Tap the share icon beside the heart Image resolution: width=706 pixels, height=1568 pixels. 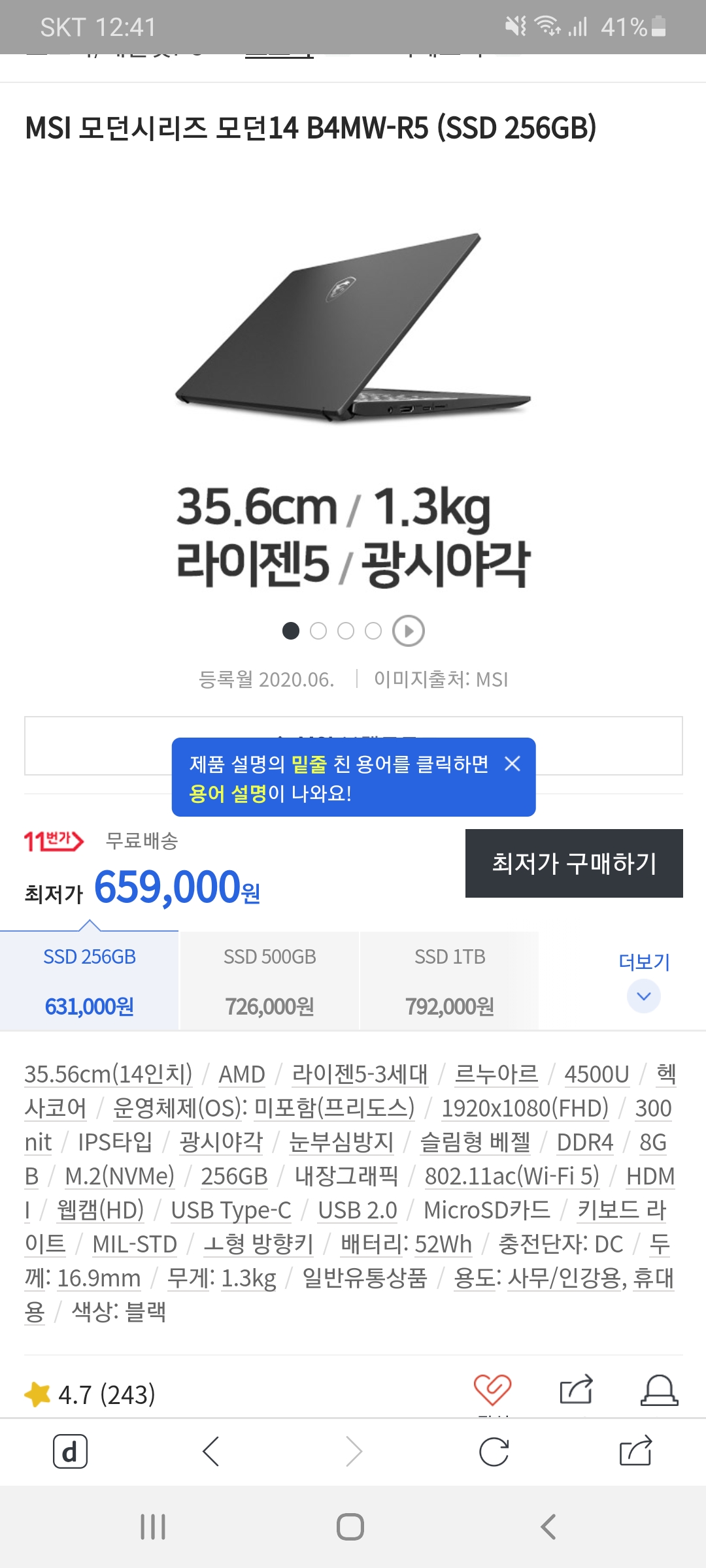[x=577, y=1389]
